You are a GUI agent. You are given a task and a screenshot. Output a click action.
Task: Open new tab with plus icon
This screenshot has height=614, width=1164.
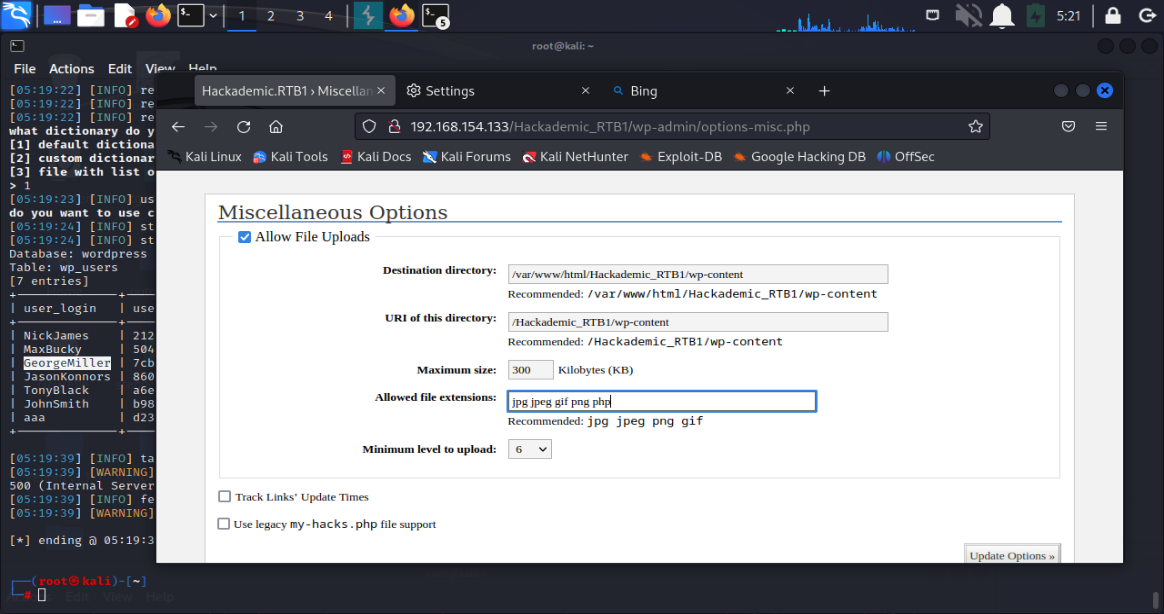(824, 91)
